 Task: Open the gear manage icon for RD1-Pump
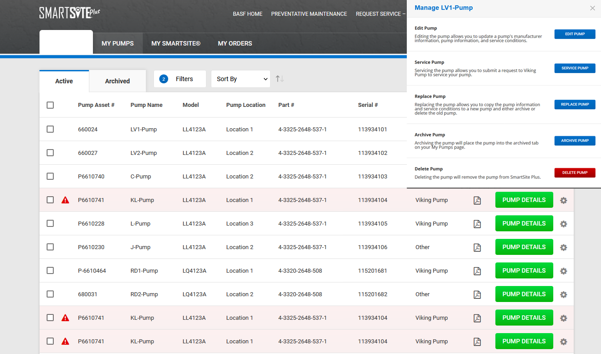click(563, 271)
